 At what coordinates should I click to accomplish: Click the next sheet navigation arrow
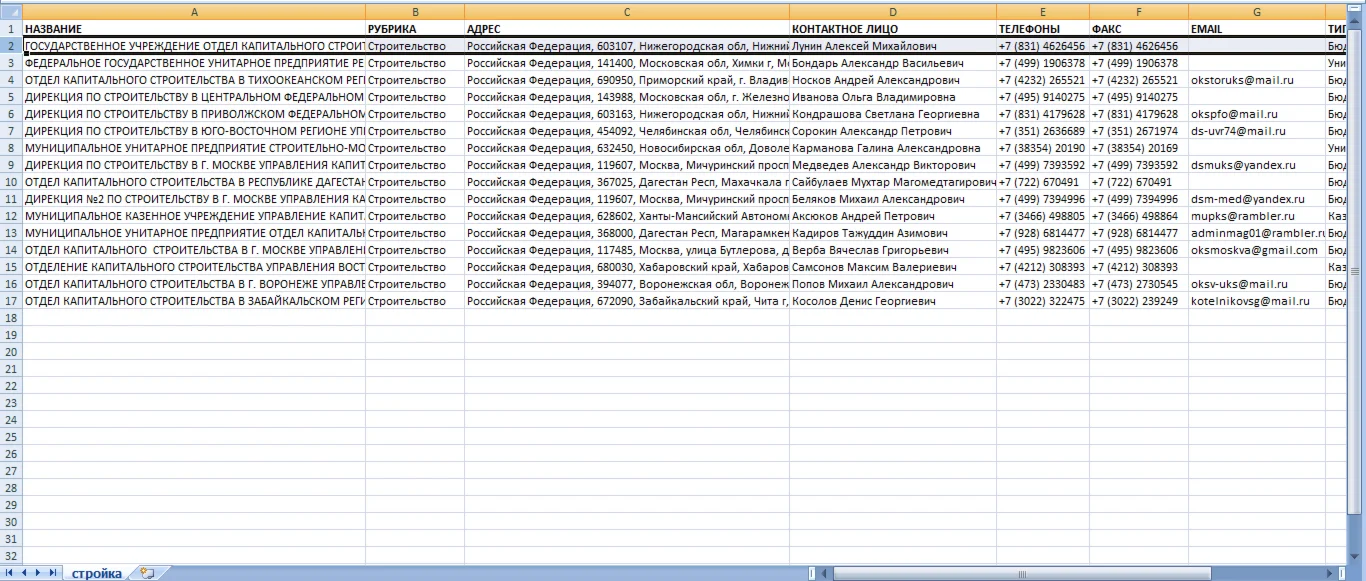[x=38, y=573]
